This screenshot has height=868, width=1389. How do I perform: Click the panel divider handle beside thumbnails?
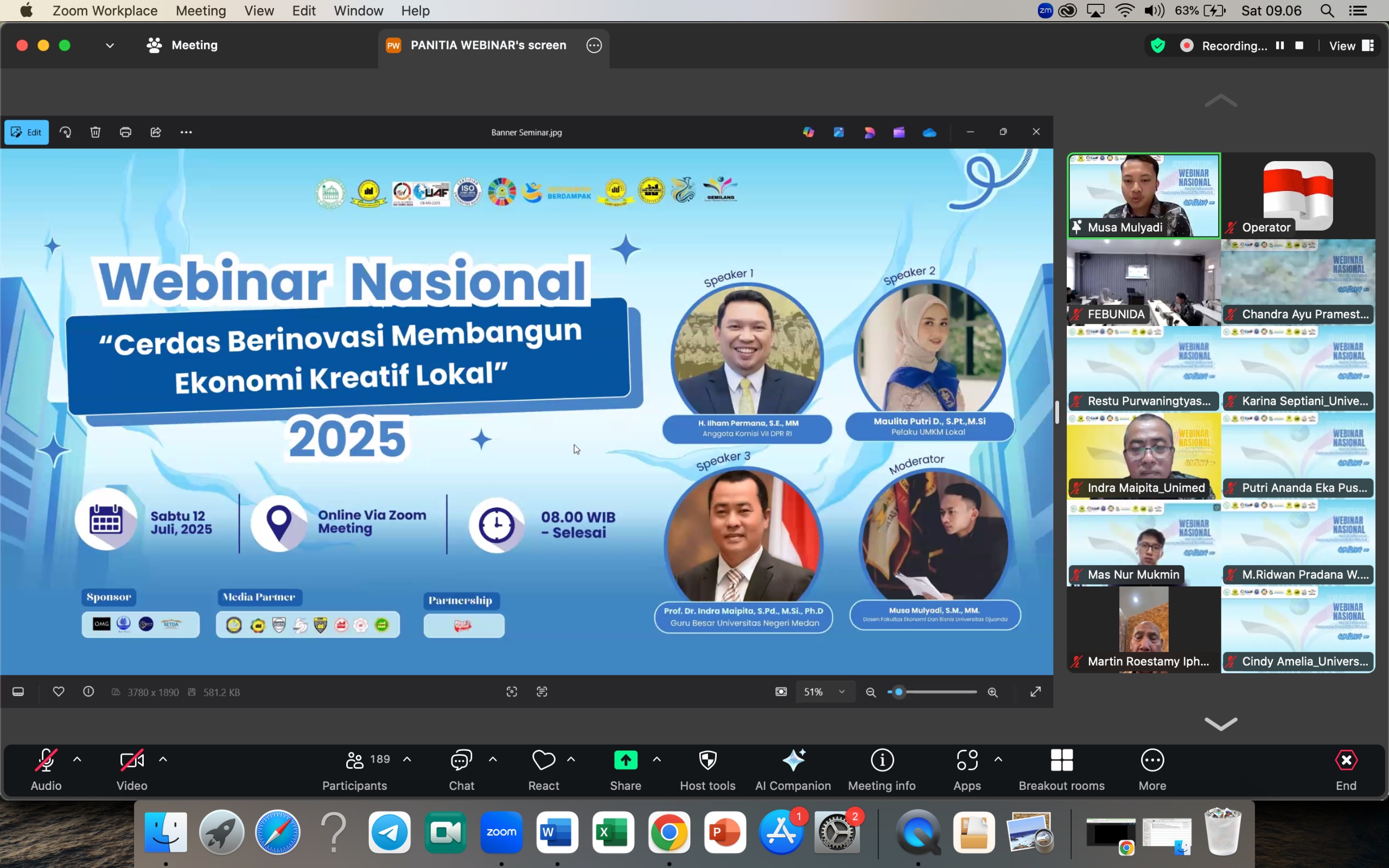click(1057, 412)
